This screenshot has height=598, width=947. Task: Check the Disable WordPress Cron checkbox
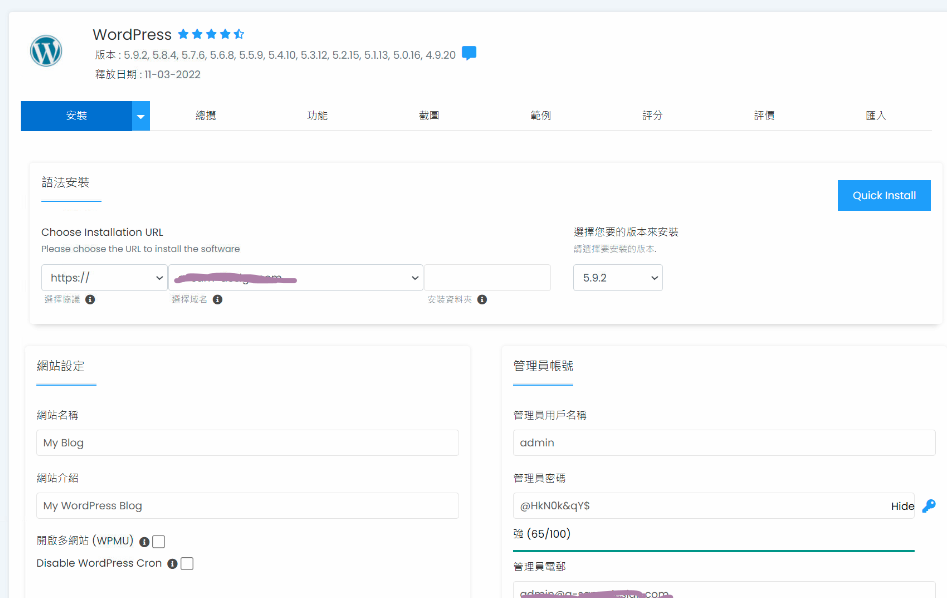(187, 564)
